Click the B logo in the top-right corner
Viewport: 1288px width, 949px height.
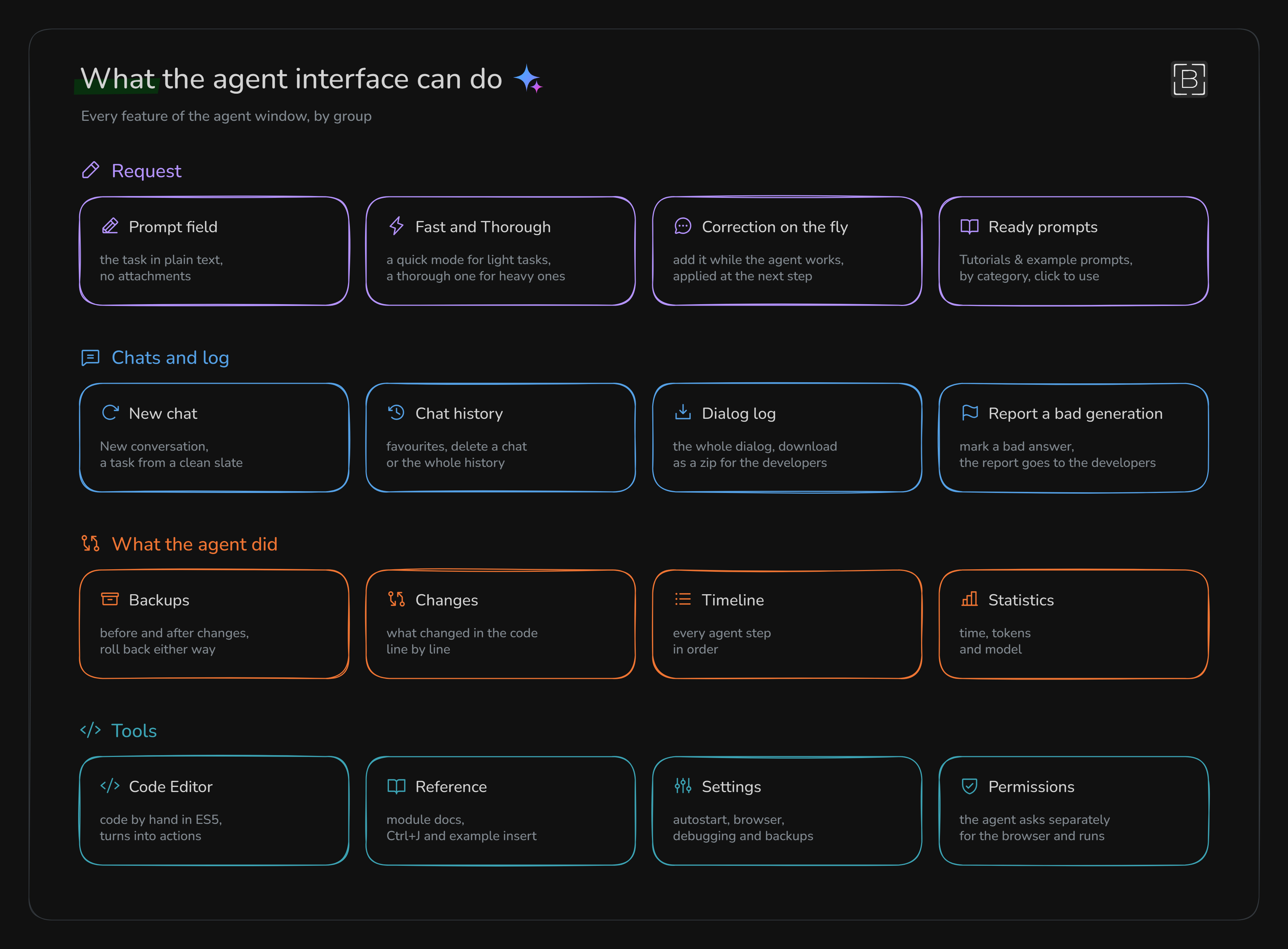(x=1189, y=79)
